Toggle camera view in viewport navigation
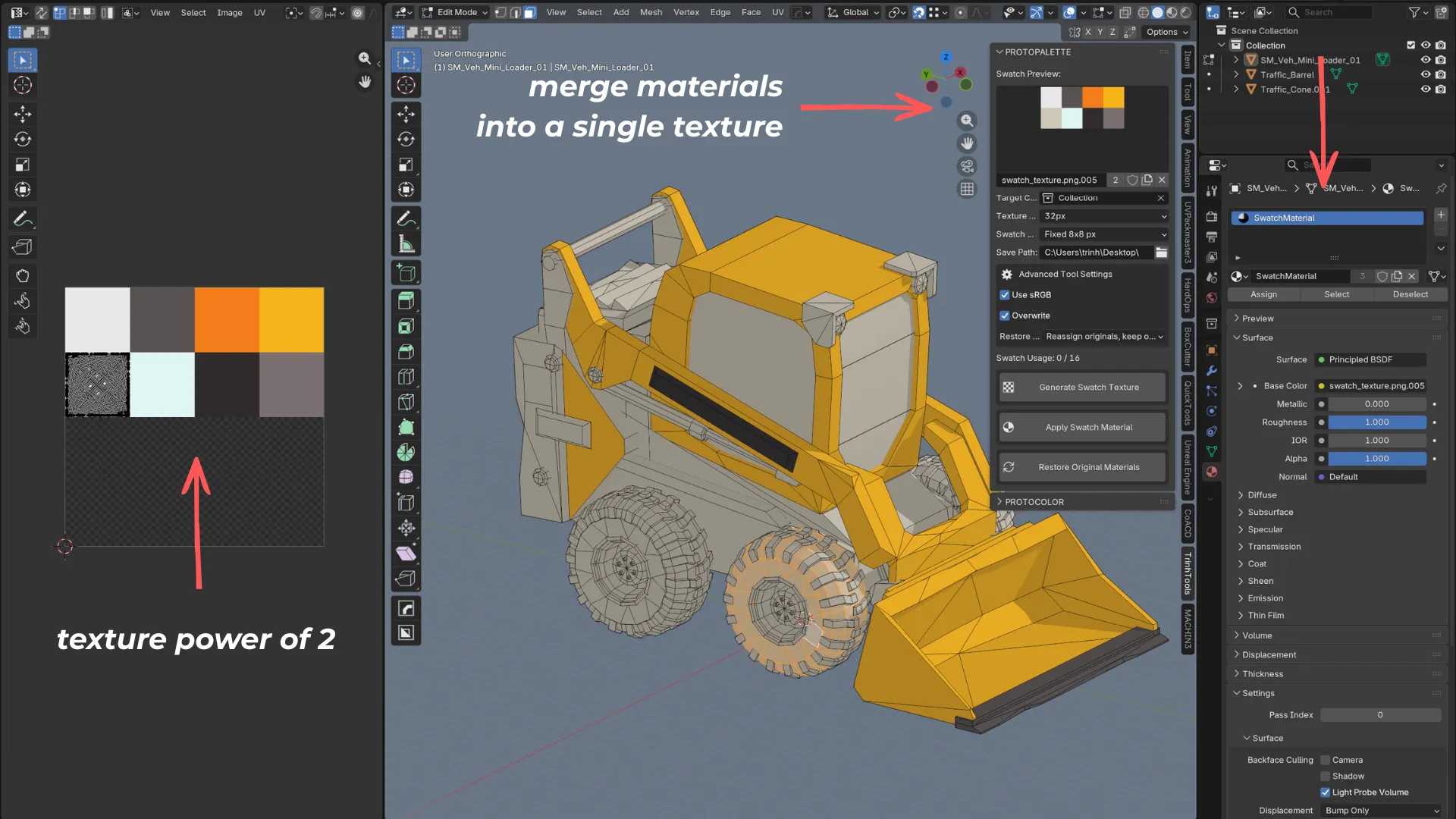This screenshot has height=819, width=1456. [967, 166]
